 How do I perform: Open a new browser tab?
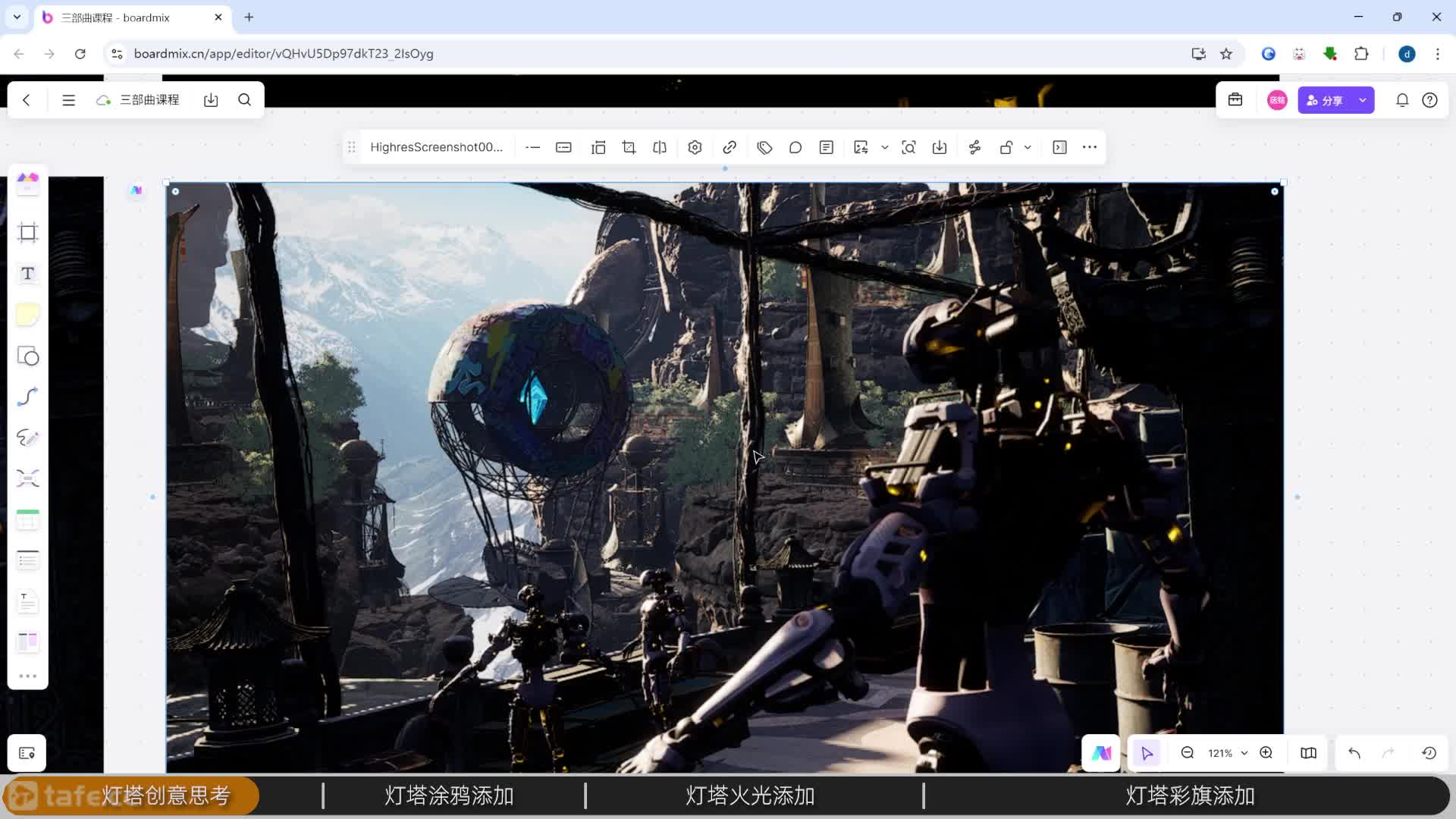point(249,17)
